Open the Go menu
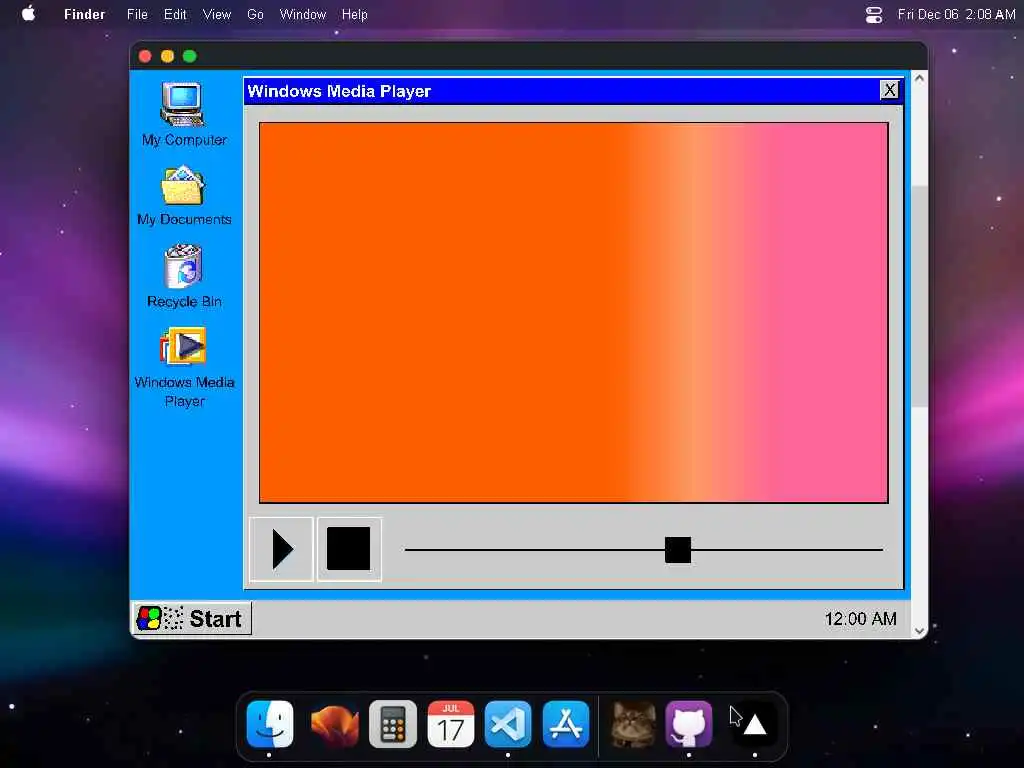This screenshot has height=768, width=1024. coord(255,14)
